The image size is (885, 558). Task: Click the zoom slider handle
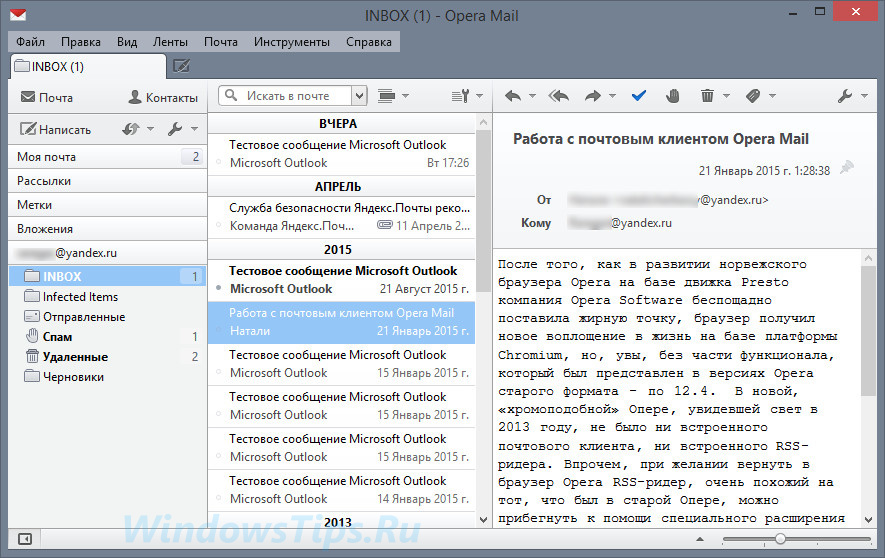click(780, 539)
